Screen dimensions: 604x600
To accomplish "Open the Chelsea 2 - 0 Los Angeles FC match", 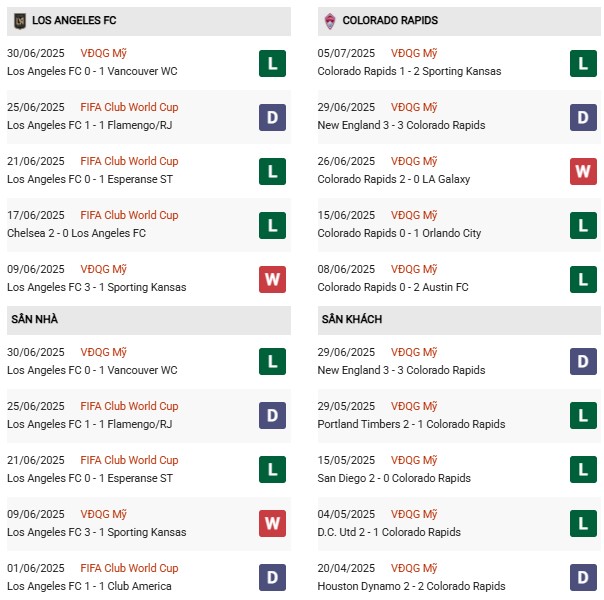I will click(76, 233).
